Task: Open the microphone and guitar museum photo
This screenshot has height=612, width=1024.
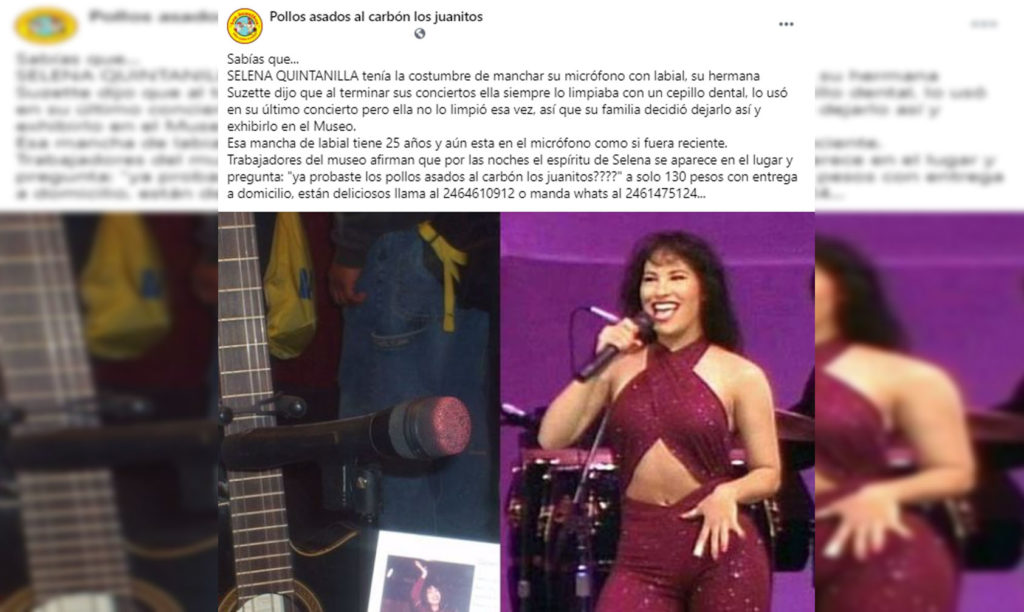Action: coord(359,412)
